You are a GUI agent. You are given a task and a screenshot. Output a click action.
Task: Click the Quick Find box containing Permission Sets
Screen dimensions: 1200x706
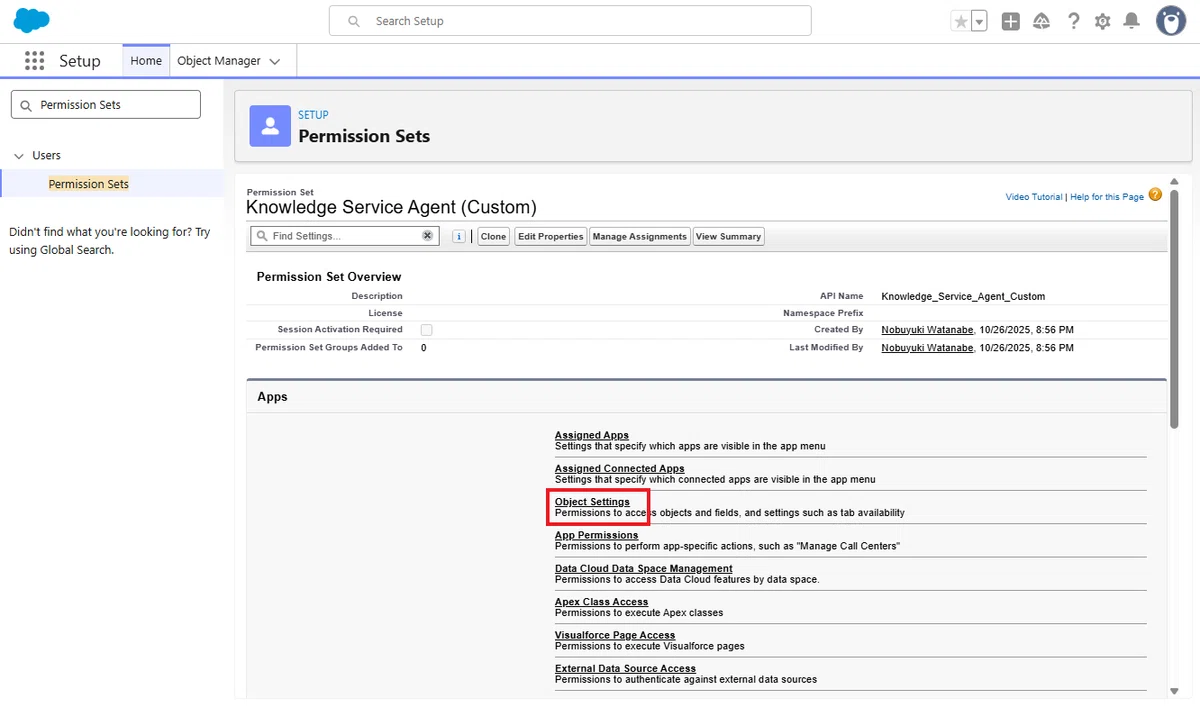point(105,104)
